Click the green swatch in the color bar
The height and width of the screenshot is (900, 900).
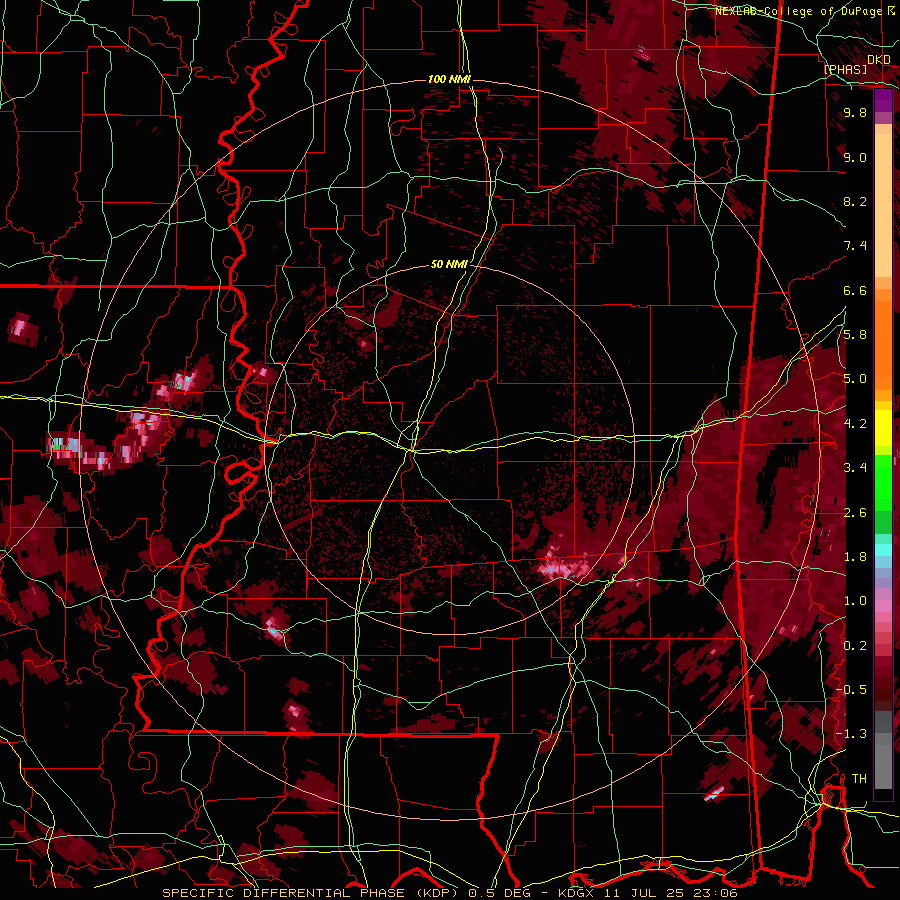pos(883,482)
